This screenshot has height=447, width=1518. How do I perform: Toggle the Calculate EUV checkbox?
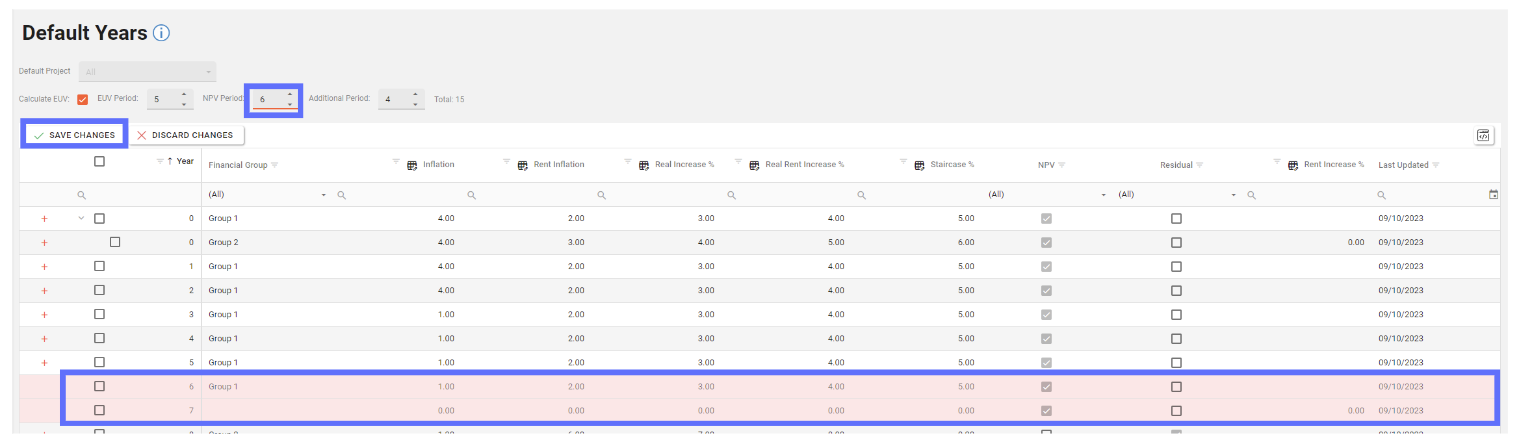click(83, 99)
